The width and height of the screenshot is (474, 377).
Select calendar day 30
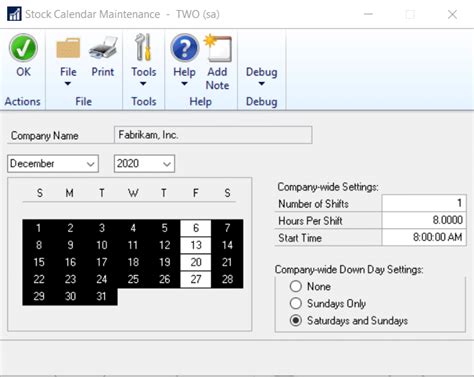click(x=70, y=296)
